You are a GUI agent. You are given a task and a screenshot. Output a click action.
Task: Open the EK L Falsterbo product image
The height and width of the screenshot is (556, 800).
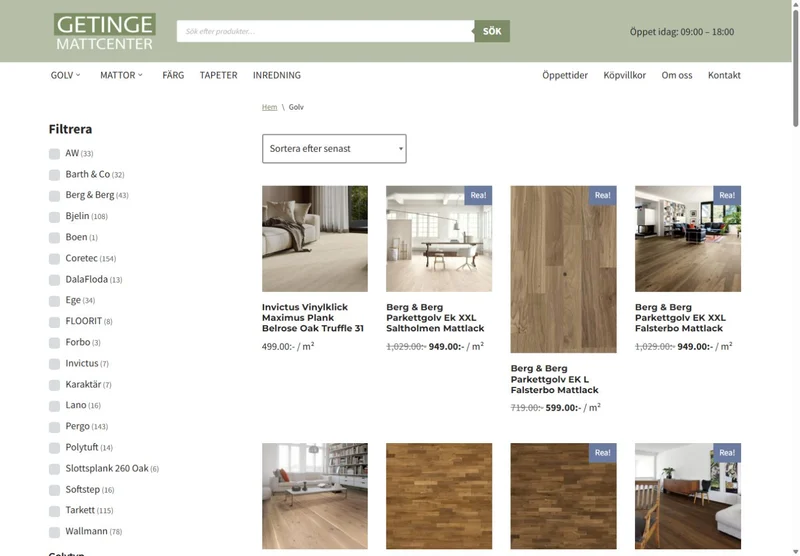point(563,269)
